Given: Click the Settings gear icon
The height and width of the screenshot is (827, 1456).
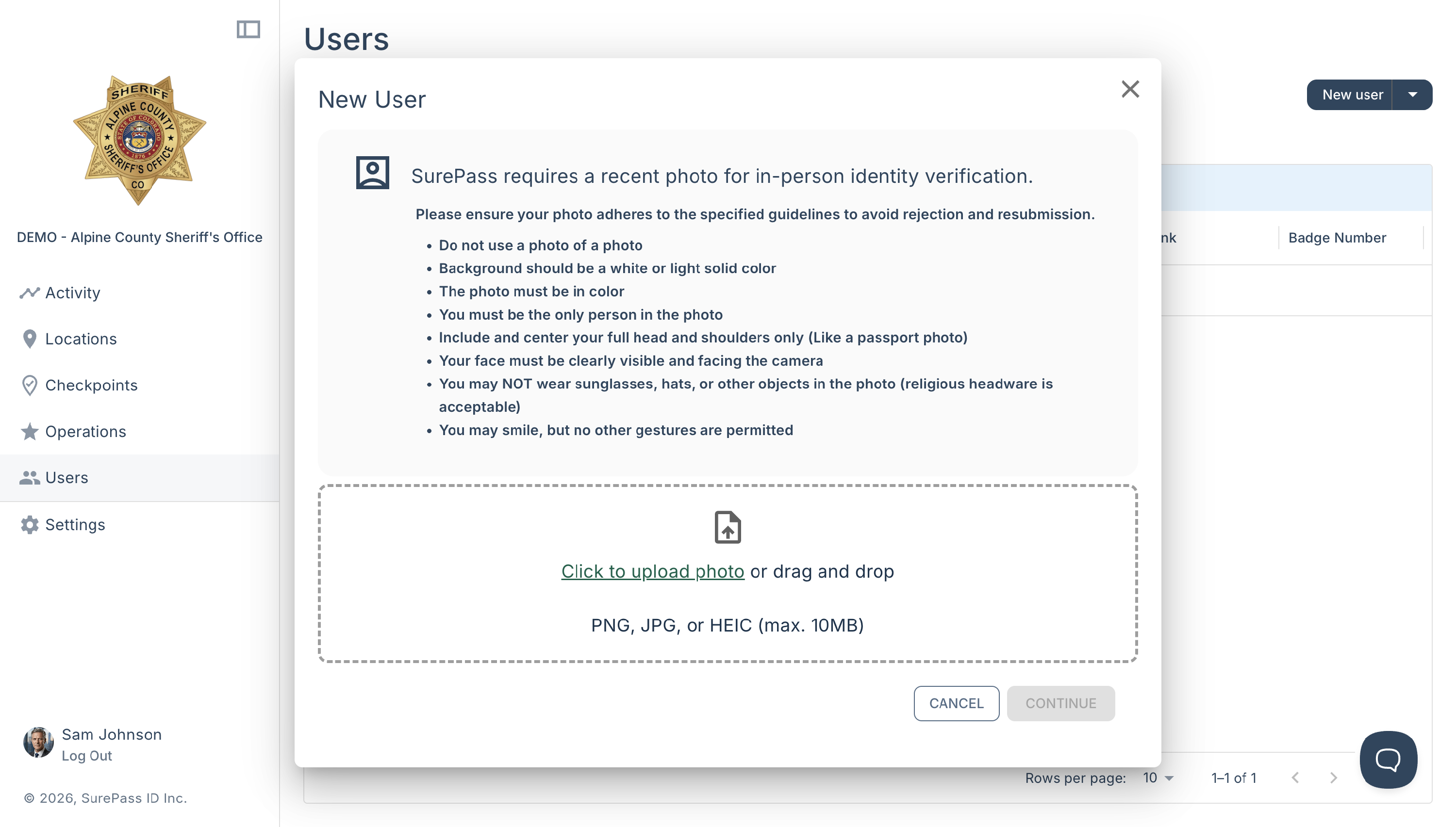Looking at the screenshot, I should click(30, 524).
